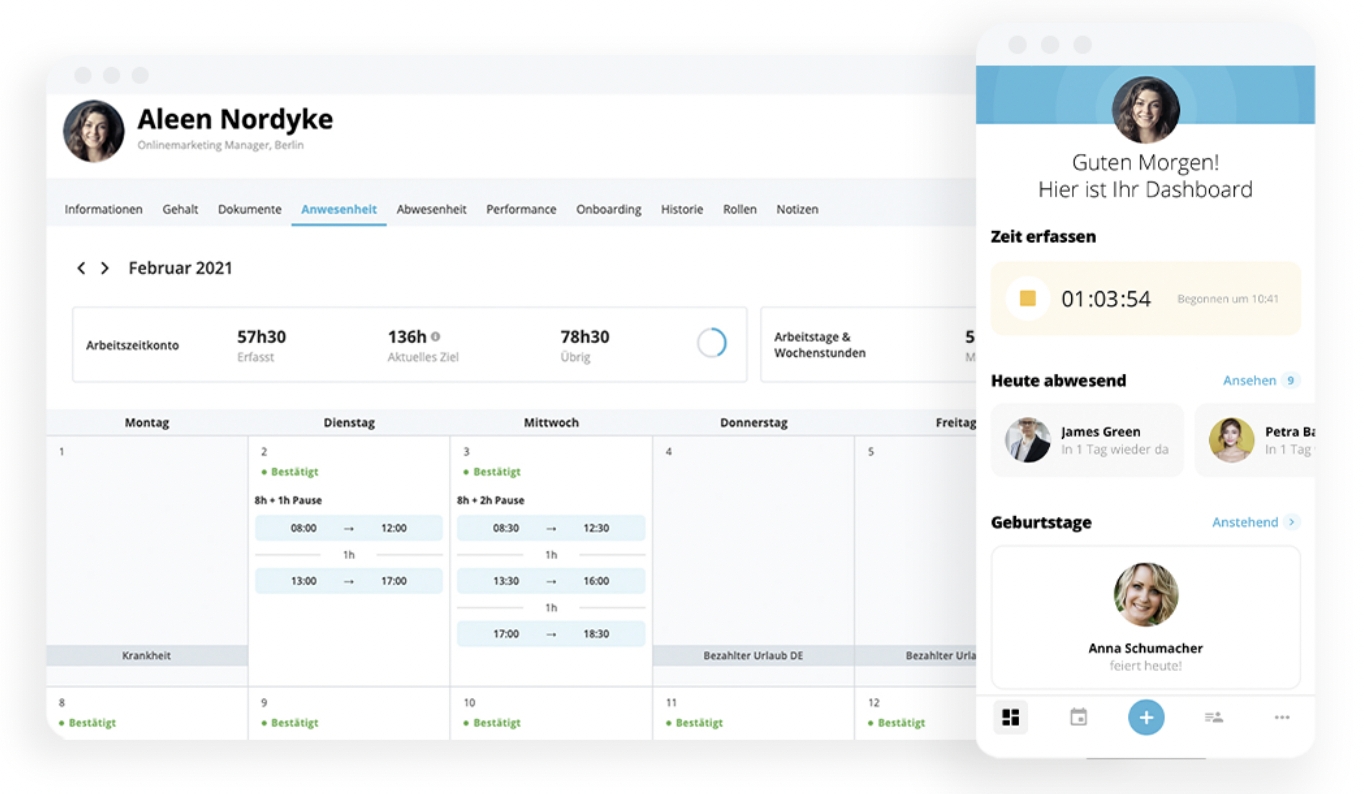The image size is (1364, 794).
Task: Switch to the Historie tab
Action: point(682,210)
